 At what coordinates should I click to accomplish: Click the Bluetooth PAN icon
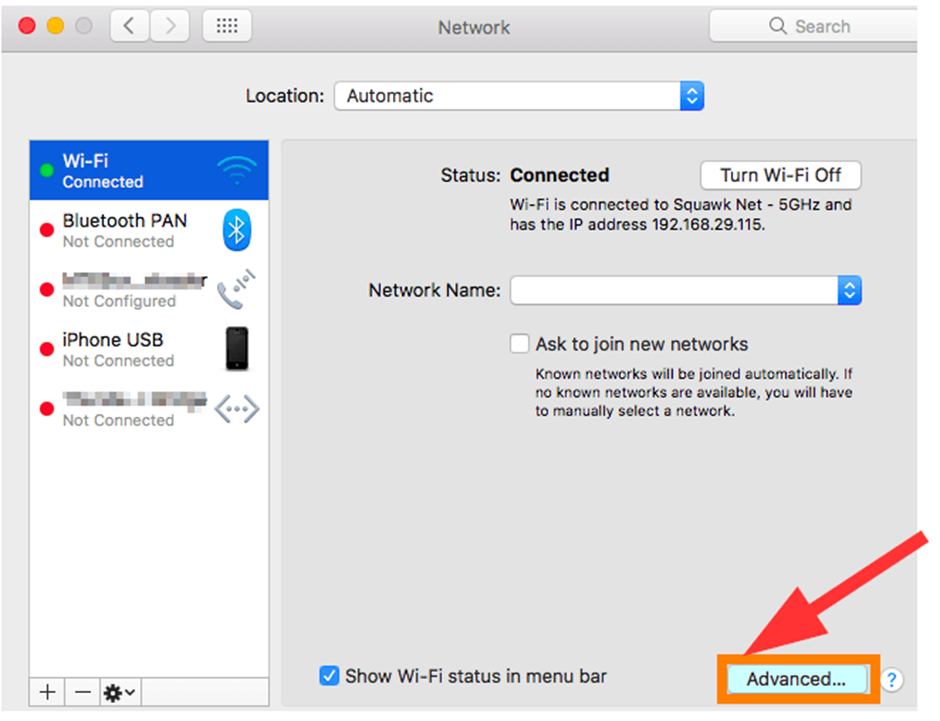point(236,230)
